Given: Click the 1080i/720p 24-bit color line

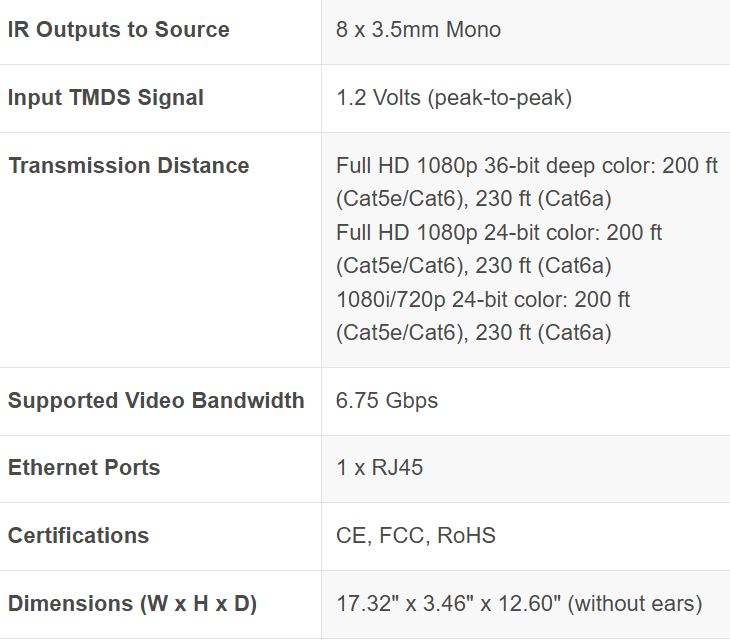Looking at the screenshot, I should click(483, 300).
